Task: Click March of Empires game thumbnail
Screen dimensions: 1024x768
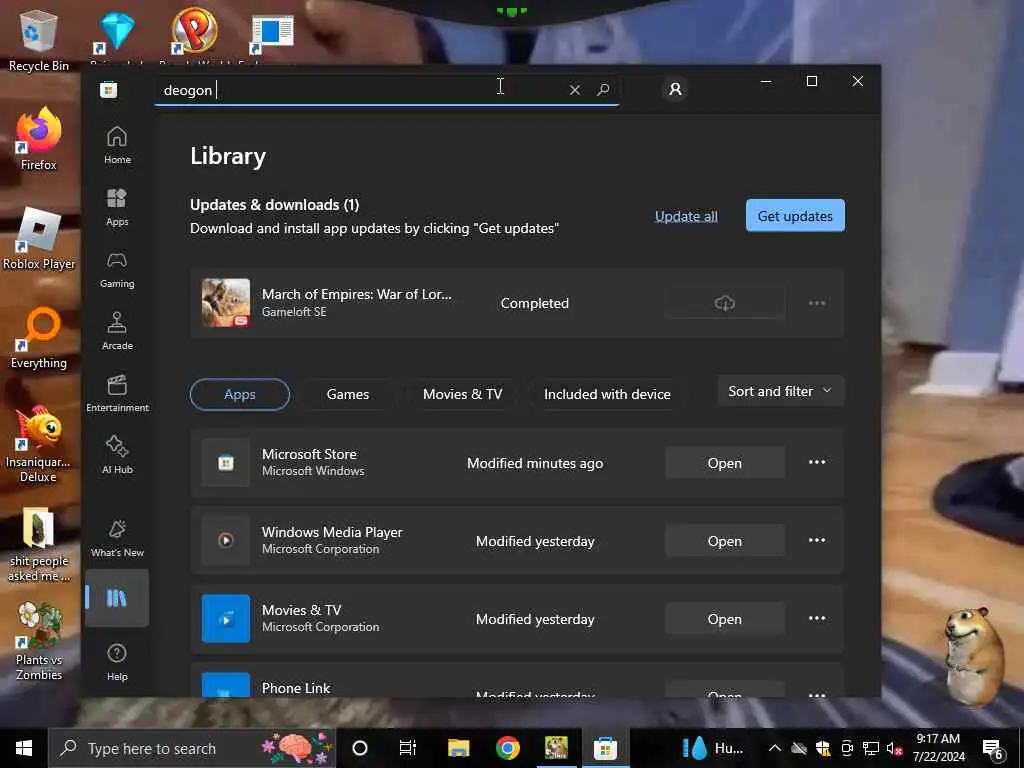Action: pos(226,303)
